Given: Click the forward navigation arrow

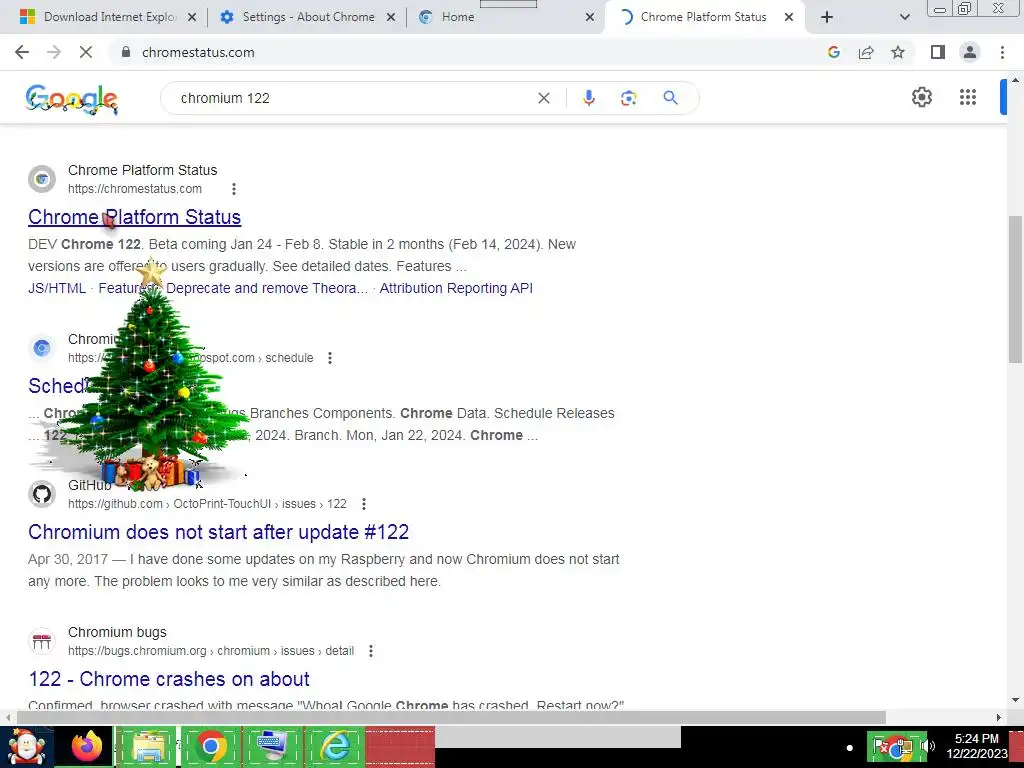Looking at the screenshot, I should (x=54, y=52).
